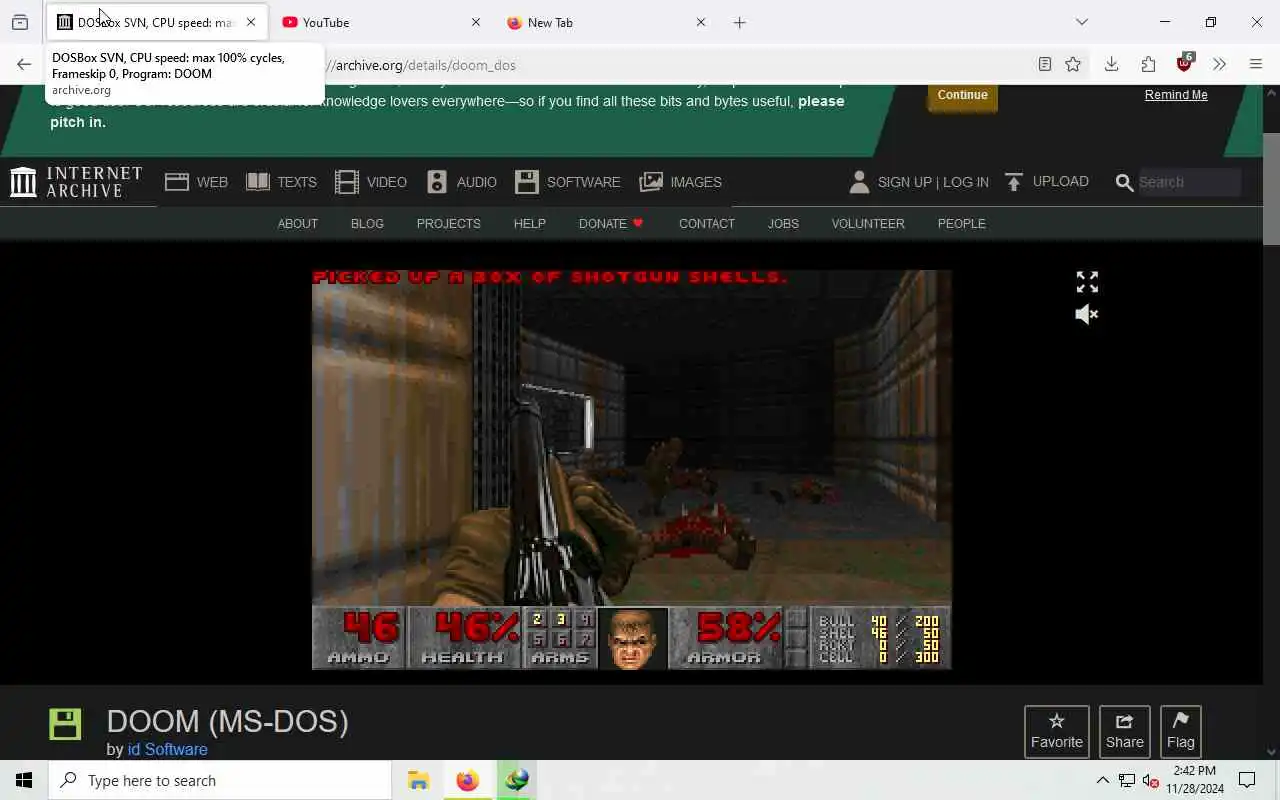Open the globe app on taskbar

(516, 780)
